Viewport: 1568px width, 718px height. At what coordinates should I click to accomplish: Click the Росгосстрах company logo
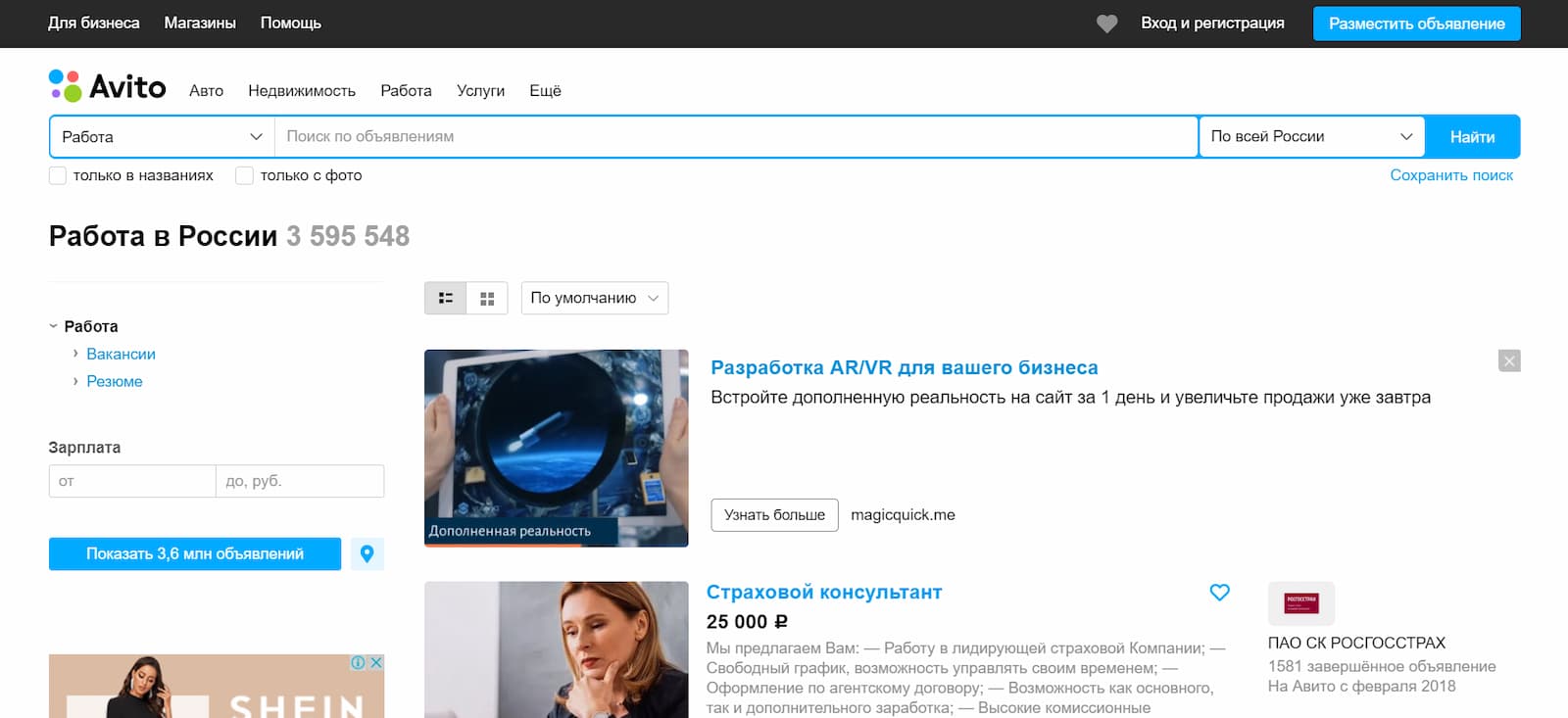coord(1300,603)
